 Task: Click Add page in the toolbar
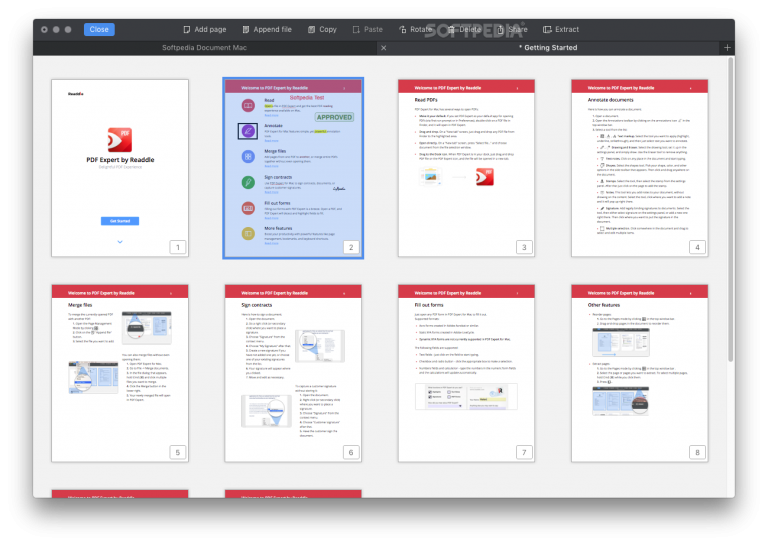point(205,29)
